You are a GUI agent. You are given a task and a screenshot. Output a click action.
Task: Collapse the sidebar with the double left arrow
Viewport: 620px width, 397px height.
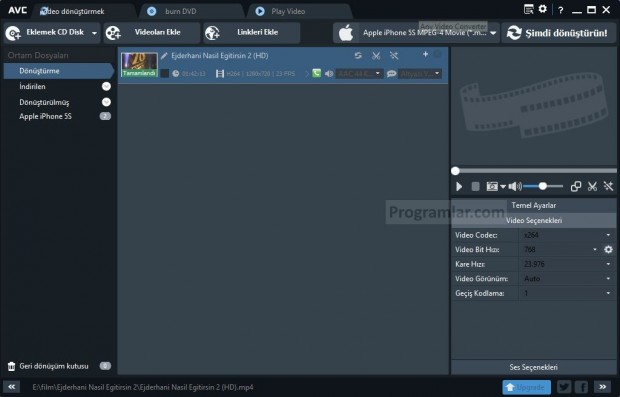tap(12, 387)
